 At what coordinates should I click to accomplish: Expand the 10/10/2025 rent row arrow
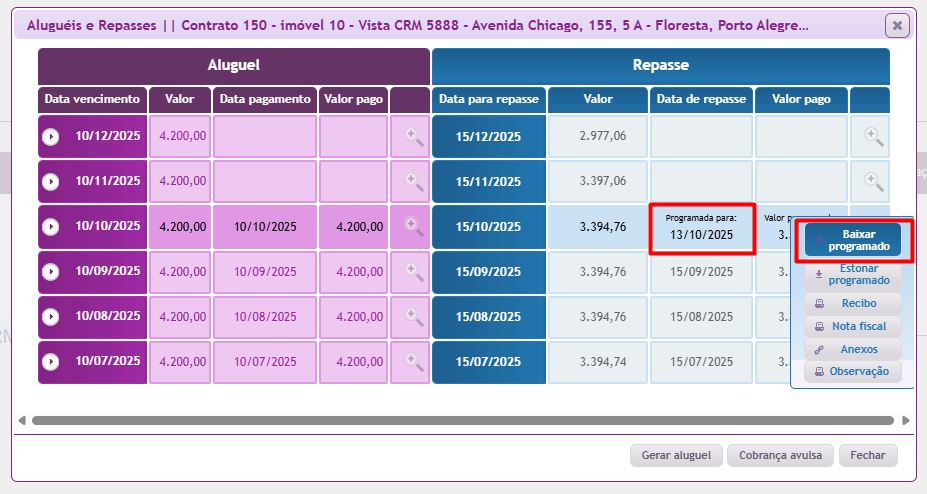(x=51, y=227)
